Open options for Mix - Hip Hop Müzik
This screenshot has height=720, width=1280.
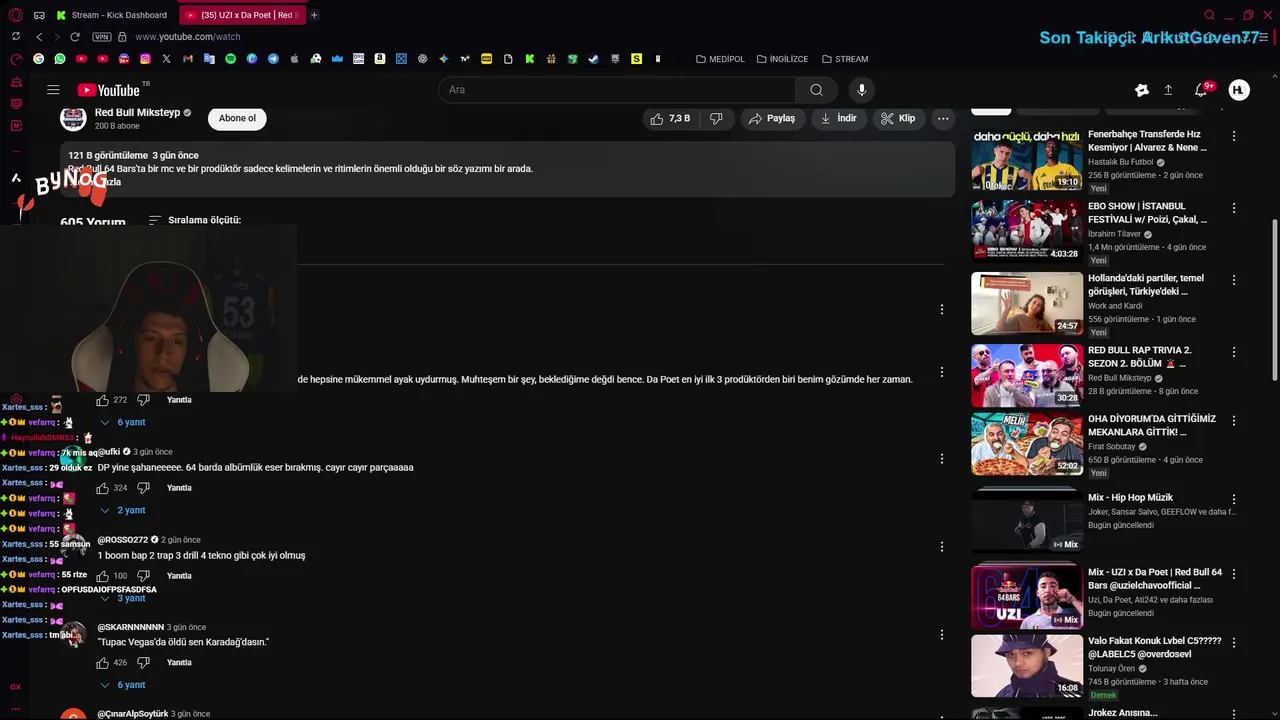coord(1234,499)
